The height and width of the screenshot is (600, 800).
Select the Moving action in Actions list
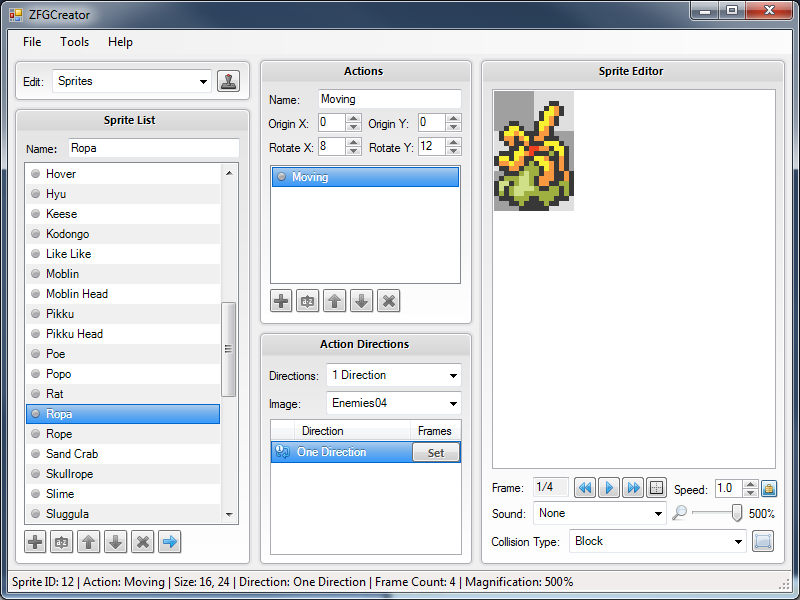coord(365,177)
